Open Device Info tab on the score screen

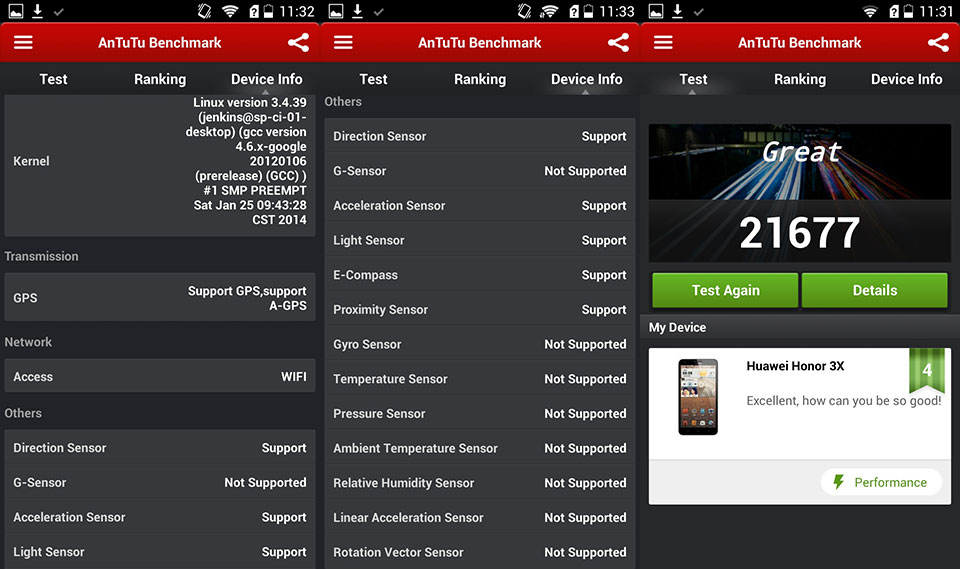pyautogui.click(x=906, y=79)
